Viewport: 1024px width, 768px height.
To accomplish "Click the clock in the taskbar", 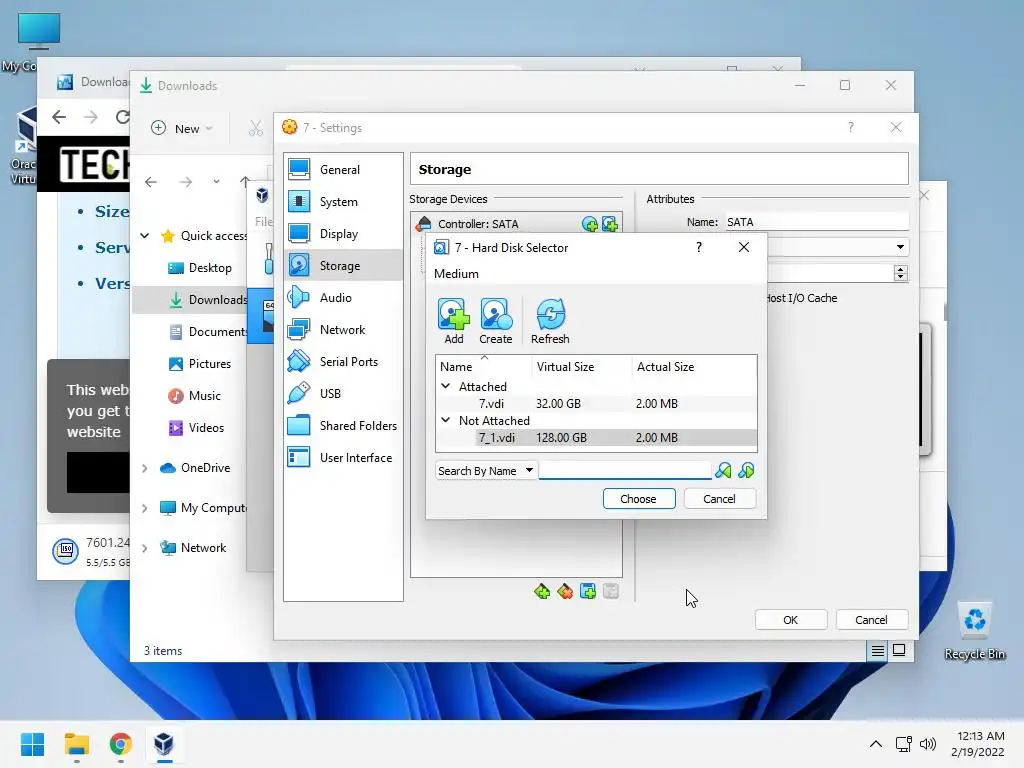I will pos(978,744).
